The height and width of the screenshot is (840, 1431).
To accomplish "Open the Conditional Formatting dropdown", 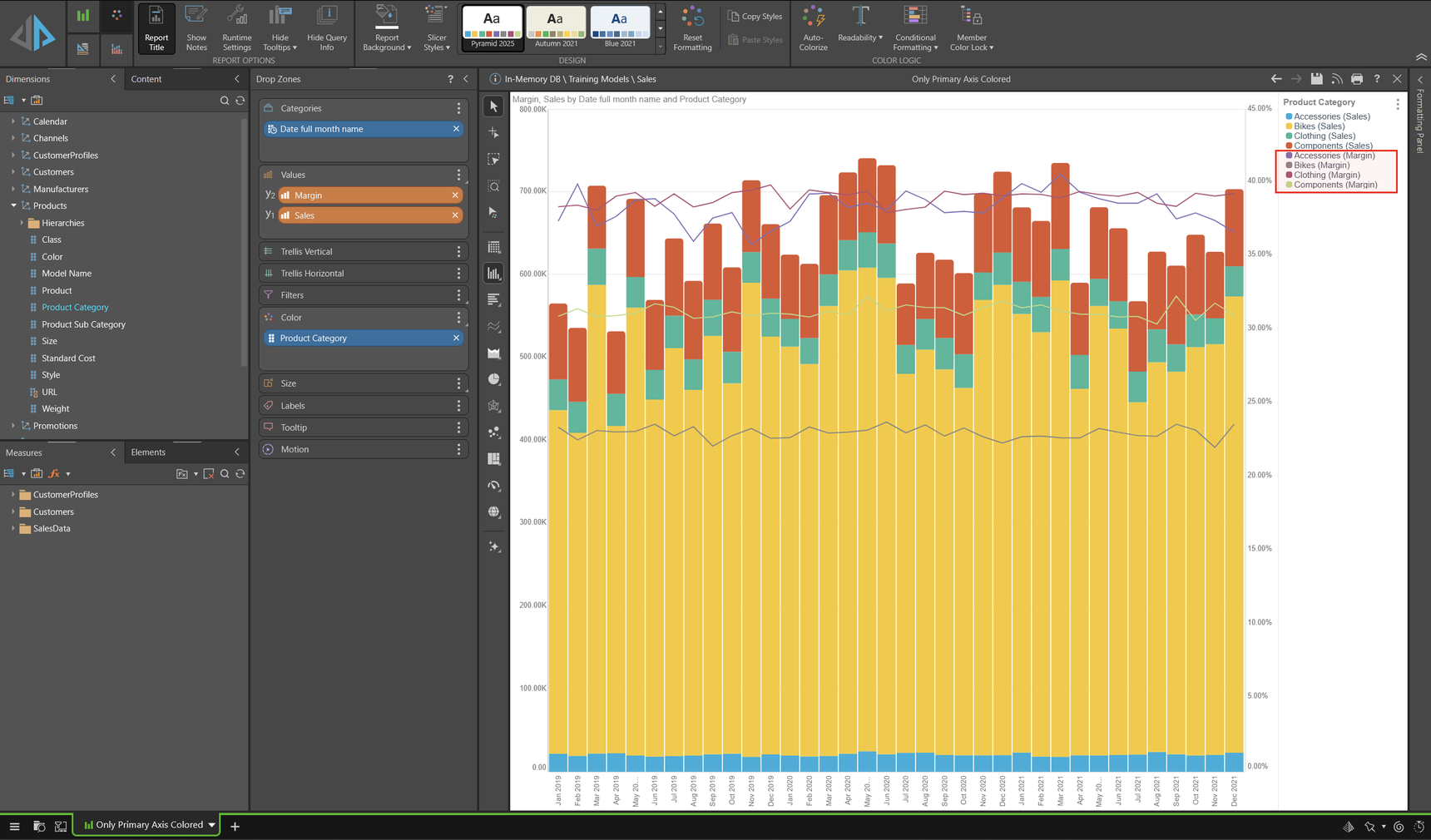I will (x=915, y=27).
